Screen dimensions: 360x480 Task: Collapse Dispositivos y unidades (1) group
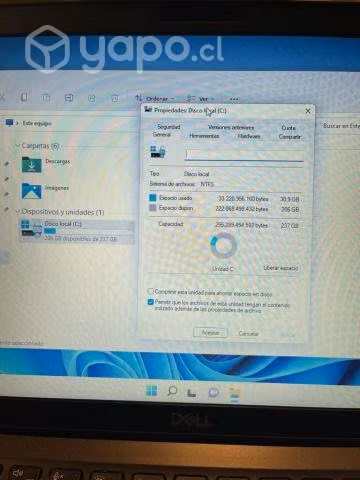[17, 212]
